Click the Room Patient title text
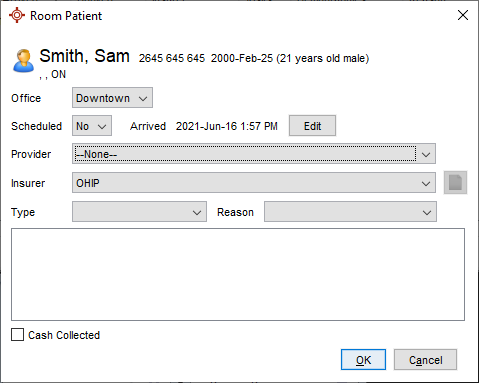The width and height of the screenshot is (479, 383). (x=66, y=16)
